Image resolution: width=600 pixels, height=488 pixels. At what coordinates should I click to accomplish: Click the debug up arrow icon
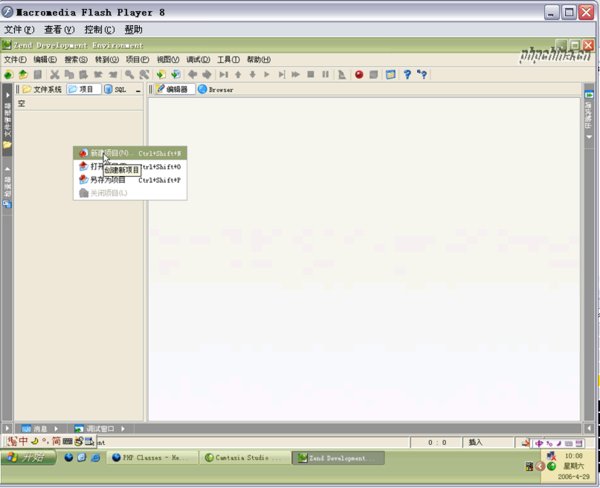(238, 75)
